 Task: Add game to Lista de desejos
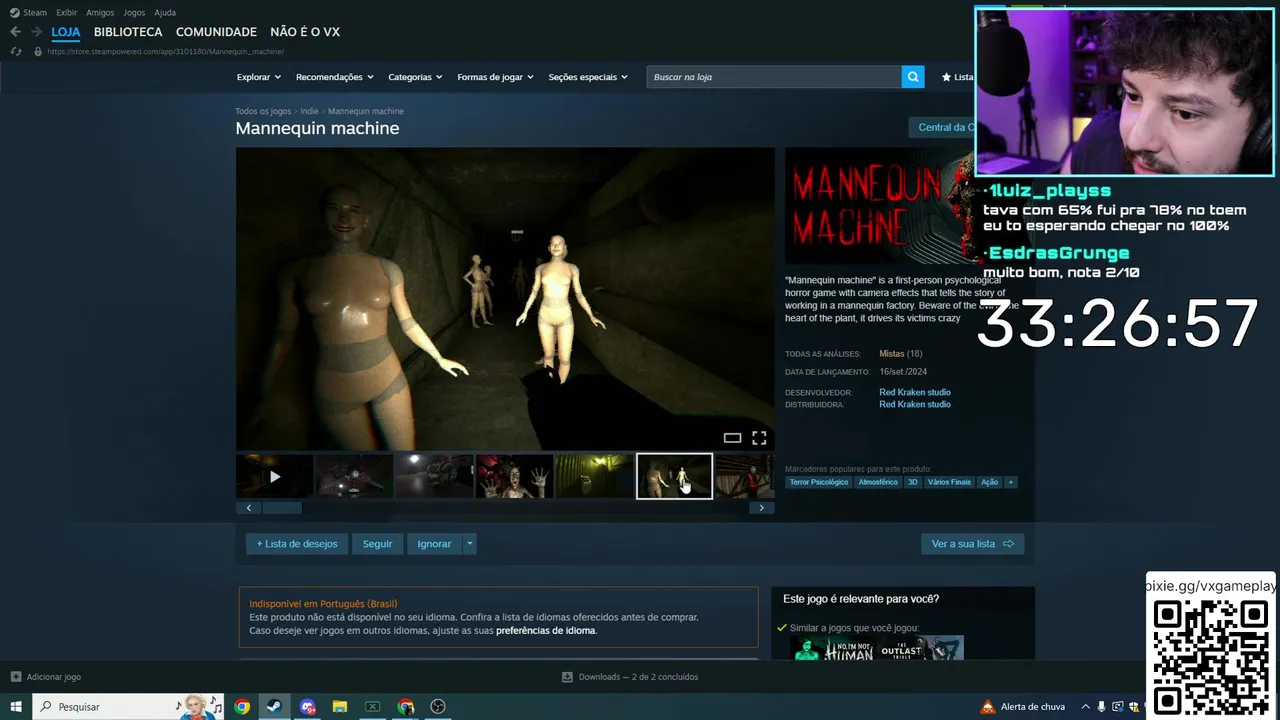[x=297, y=544]
